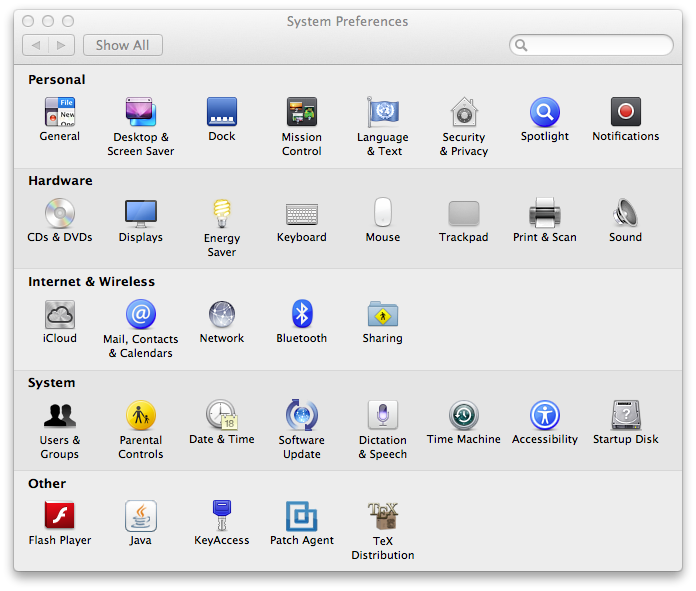Click the Show All button
This screenshot has height=591, width=696.
point(123,45)
